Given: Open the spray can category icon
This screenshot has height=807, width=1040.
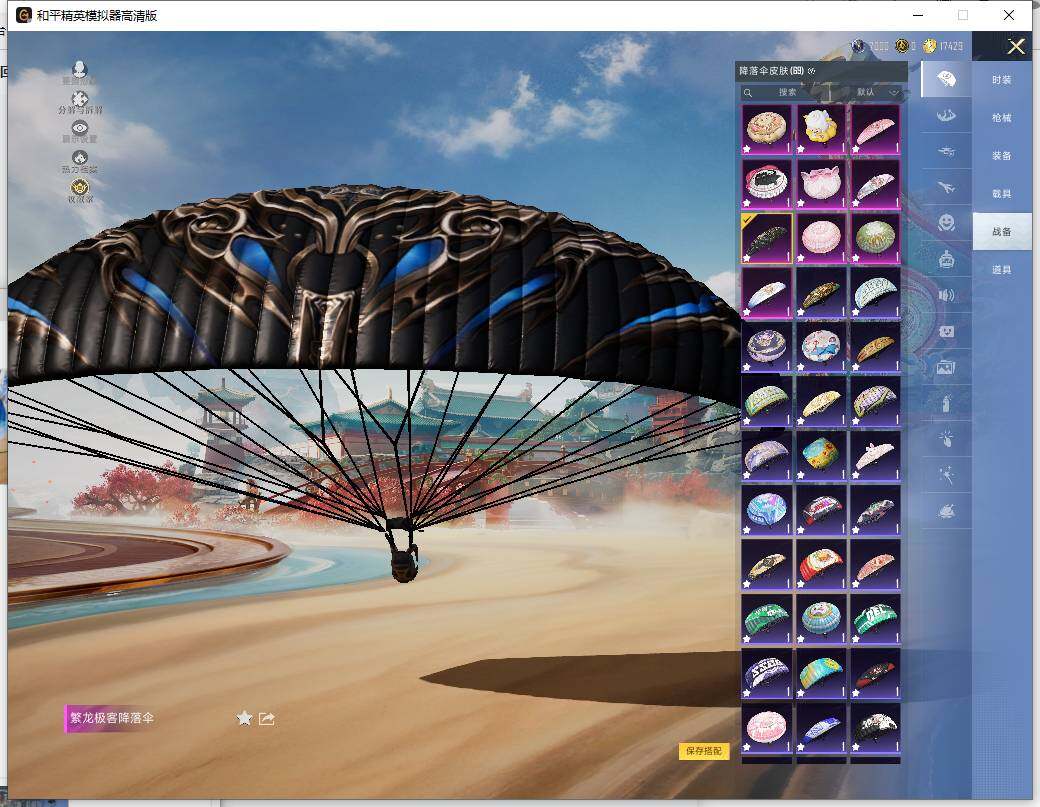Looking at the screenshot, I should 946,403.
